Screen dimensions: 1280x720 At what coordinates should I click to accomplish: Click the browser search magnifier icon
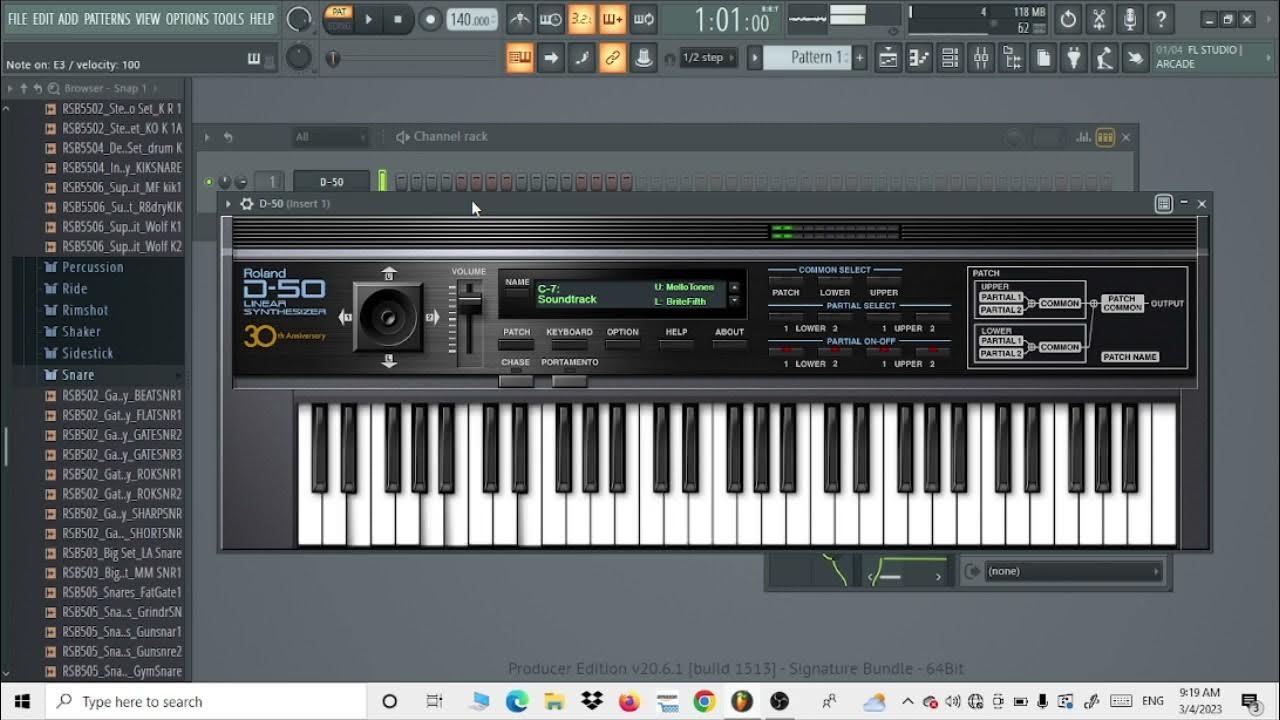coord(53,88)
